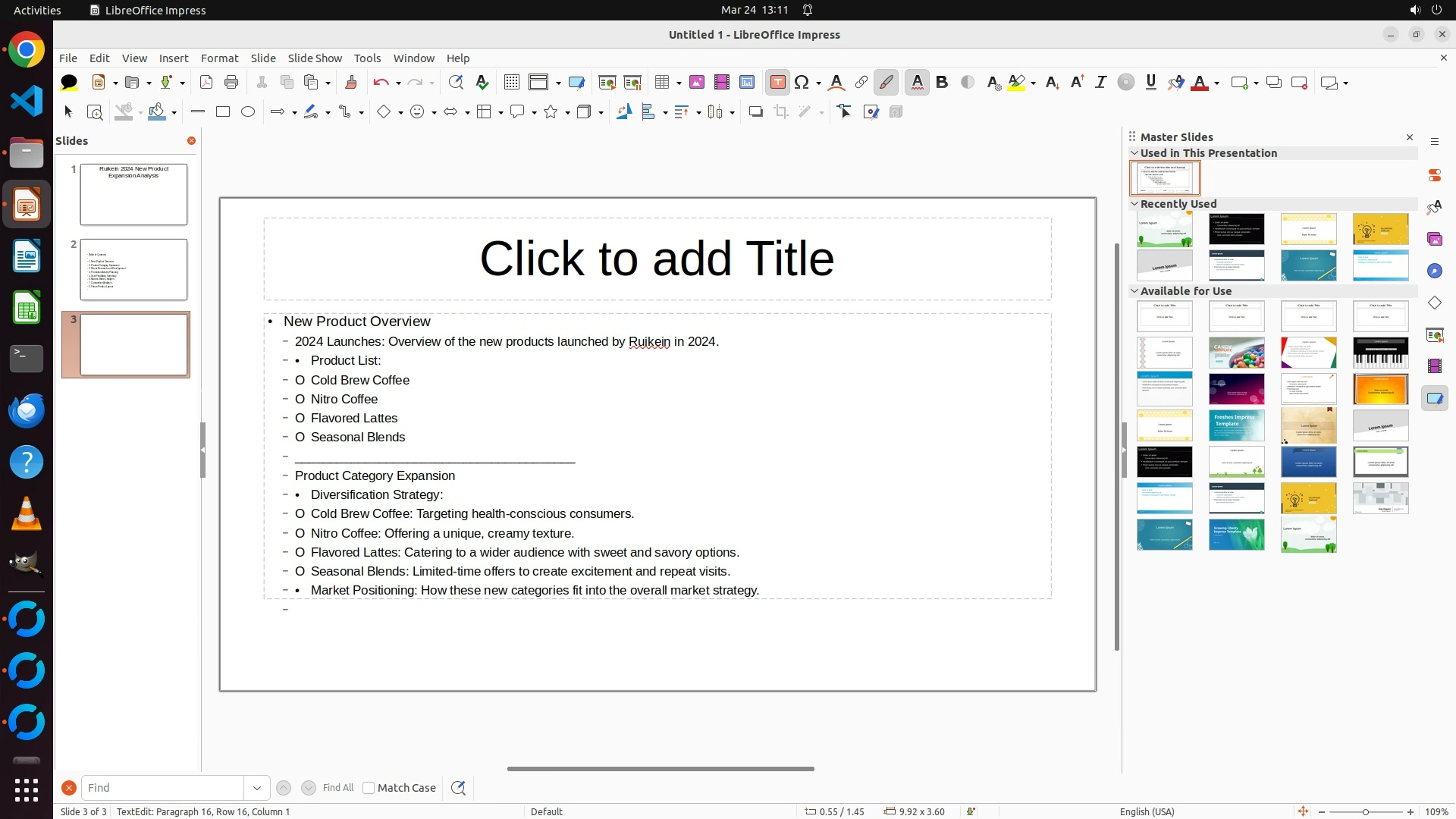This screenshot has height=819, width=1456.
Task: Open the Find field history dropdown
Action: 256,788
